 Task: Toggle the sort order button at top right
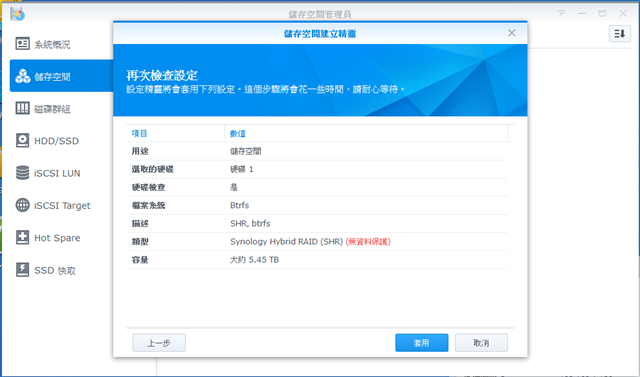[620, 33]
